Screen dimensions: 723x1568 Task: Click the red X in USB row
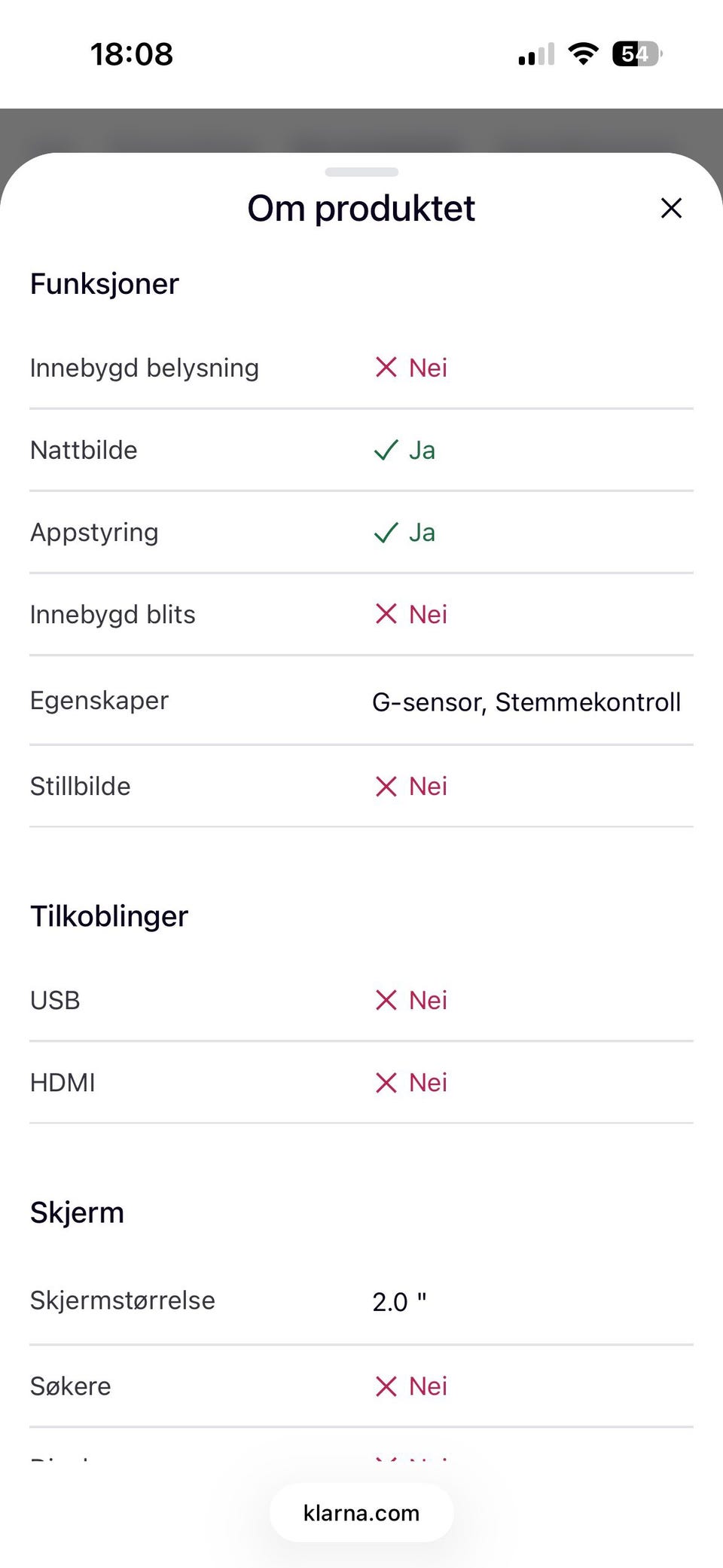(386, 1001)
